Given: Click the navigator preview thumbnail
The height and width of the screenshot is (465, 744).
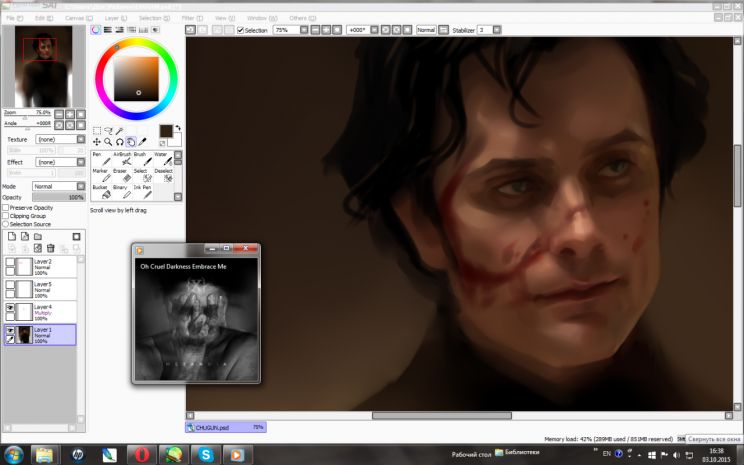Looking at the screenshot, I should [x=44, y=66].
